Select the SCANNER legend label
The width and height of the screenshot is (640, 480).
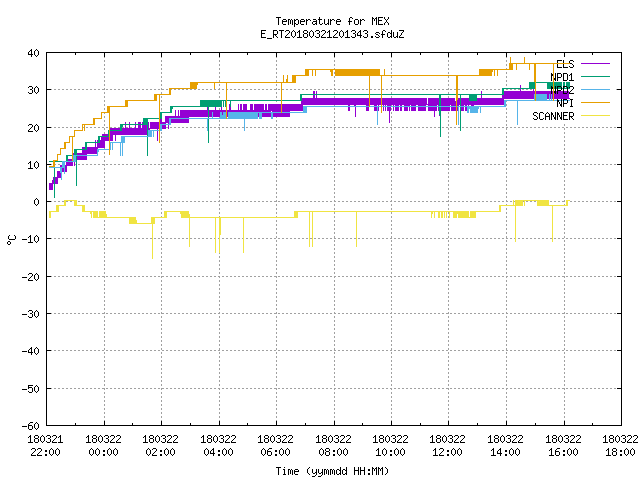pyautogui.click(x=553, y=116)
